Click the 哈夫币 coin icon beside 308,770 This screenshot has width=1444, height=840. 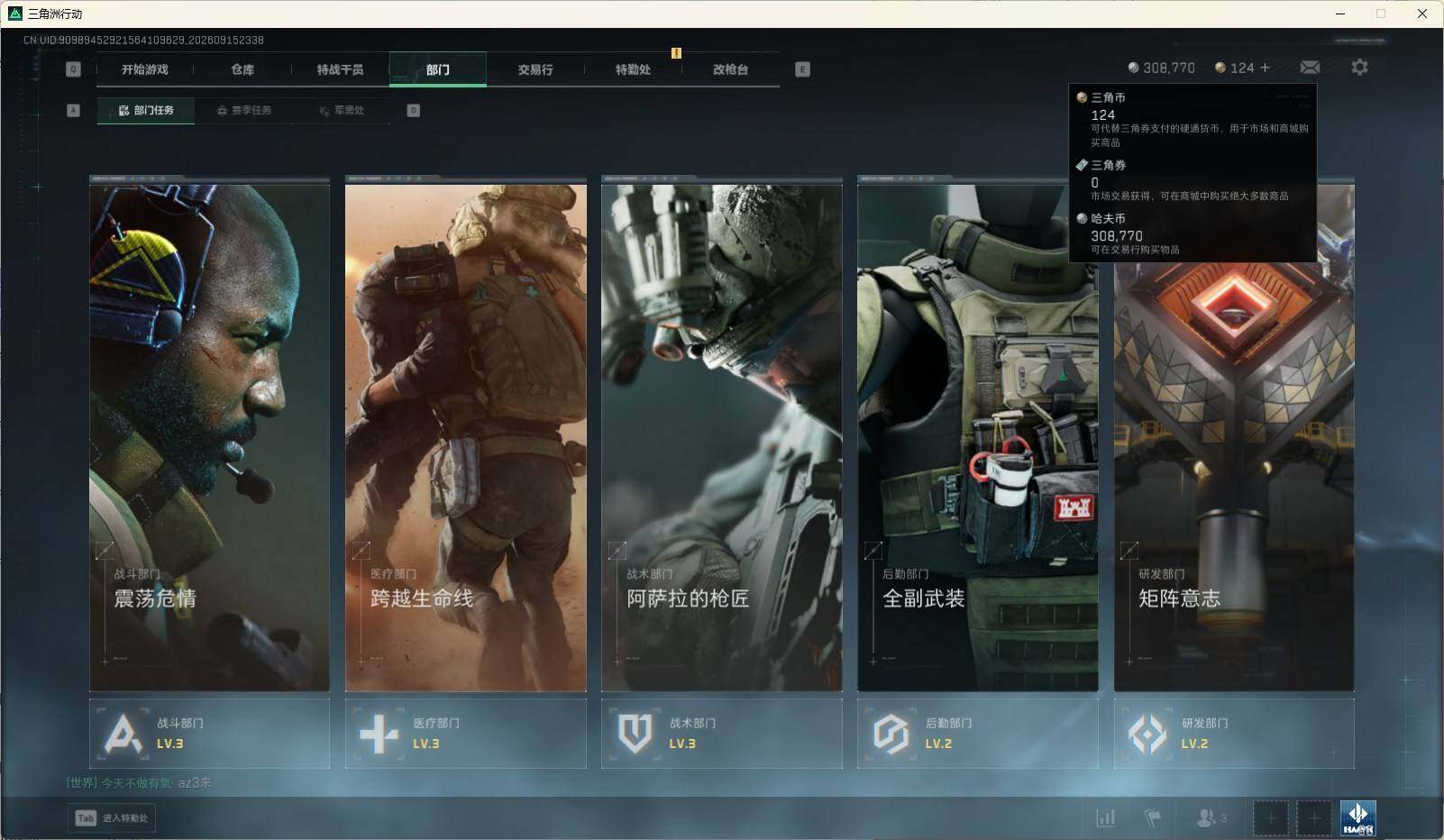coord(1133,68)
